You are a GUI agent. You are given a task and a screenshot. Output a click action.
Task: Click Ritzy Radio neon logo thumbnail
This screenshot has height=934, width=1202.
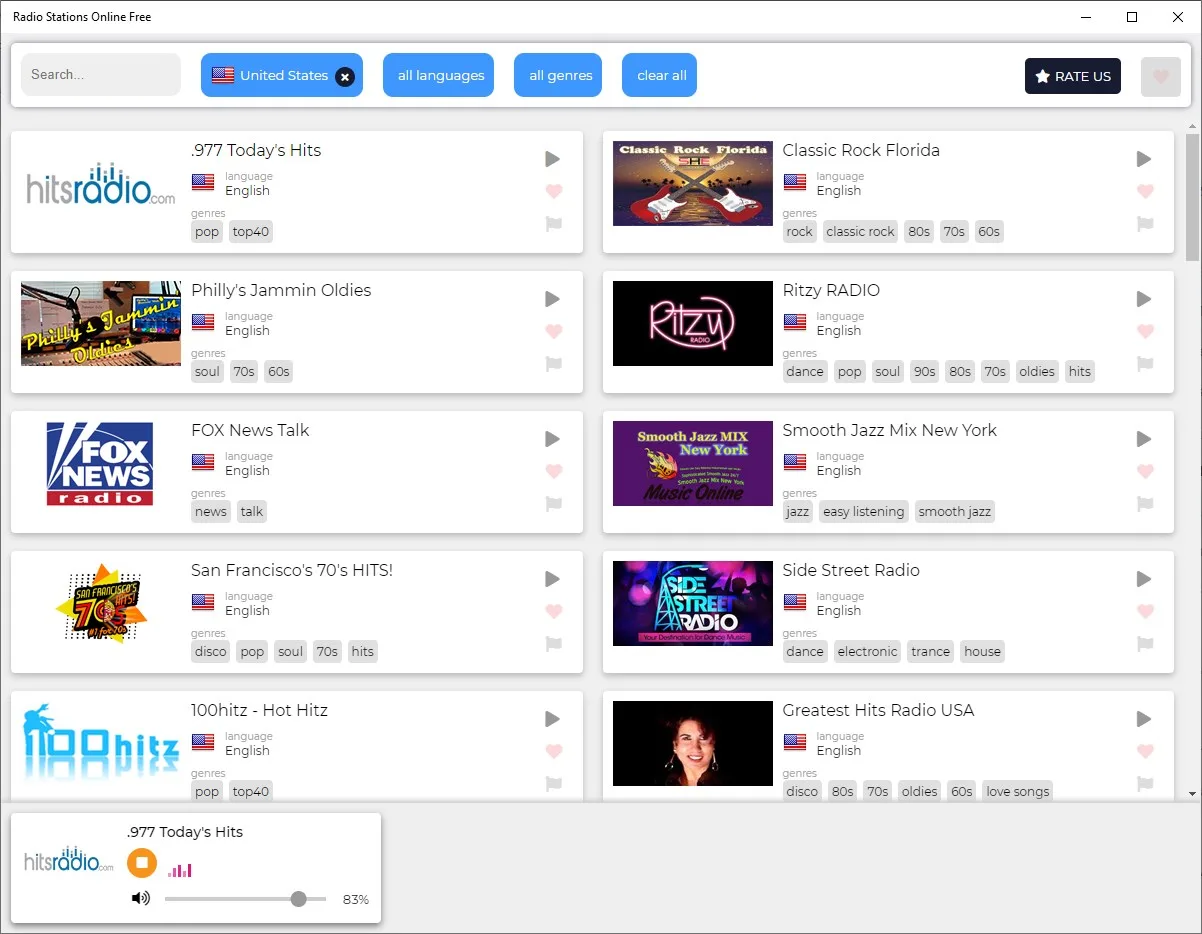(x=693, y=323)
